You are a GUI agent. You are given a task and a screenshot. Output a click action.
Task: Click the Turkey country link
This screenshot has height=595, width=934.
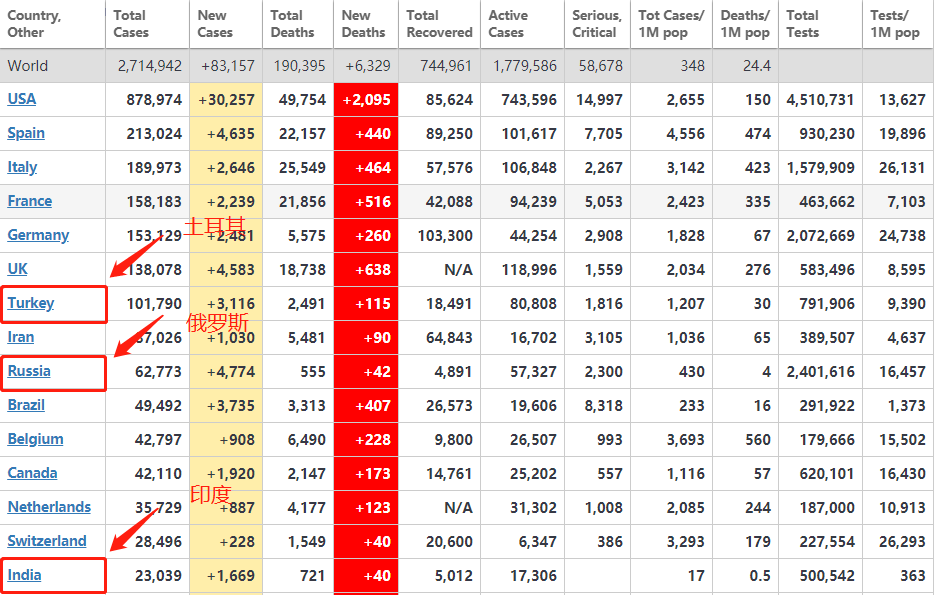tap(31, 303)
